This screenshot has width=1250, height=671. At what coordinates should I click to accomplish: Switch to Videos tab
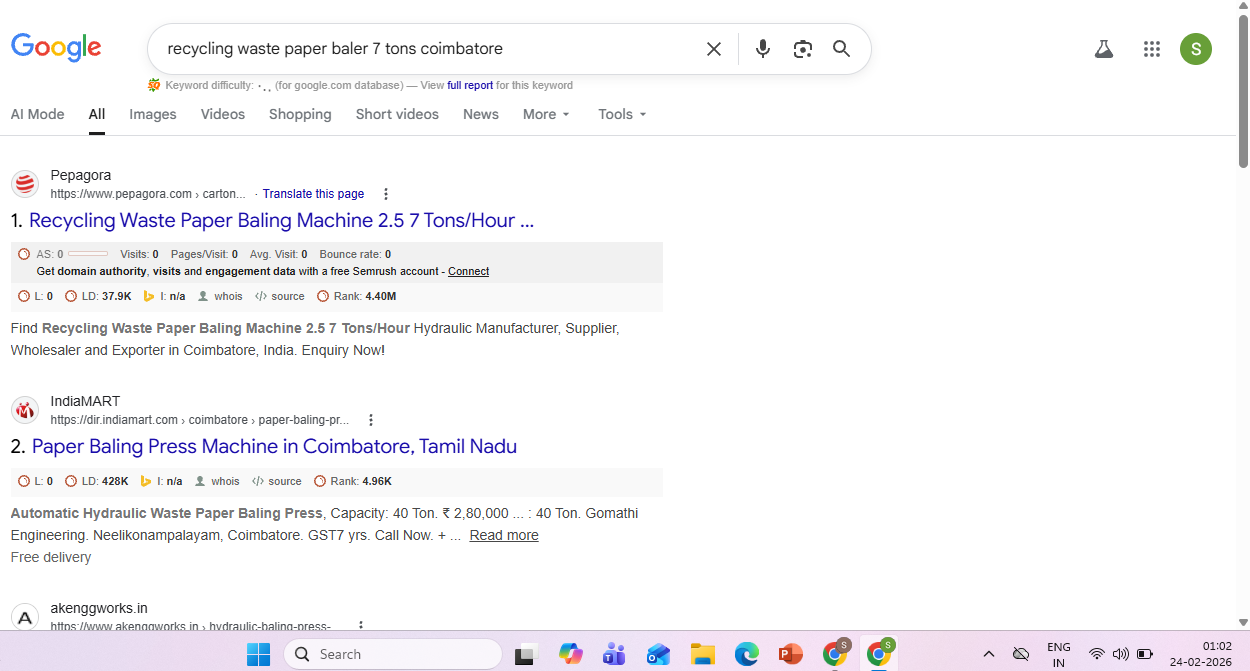click(223, 114)
